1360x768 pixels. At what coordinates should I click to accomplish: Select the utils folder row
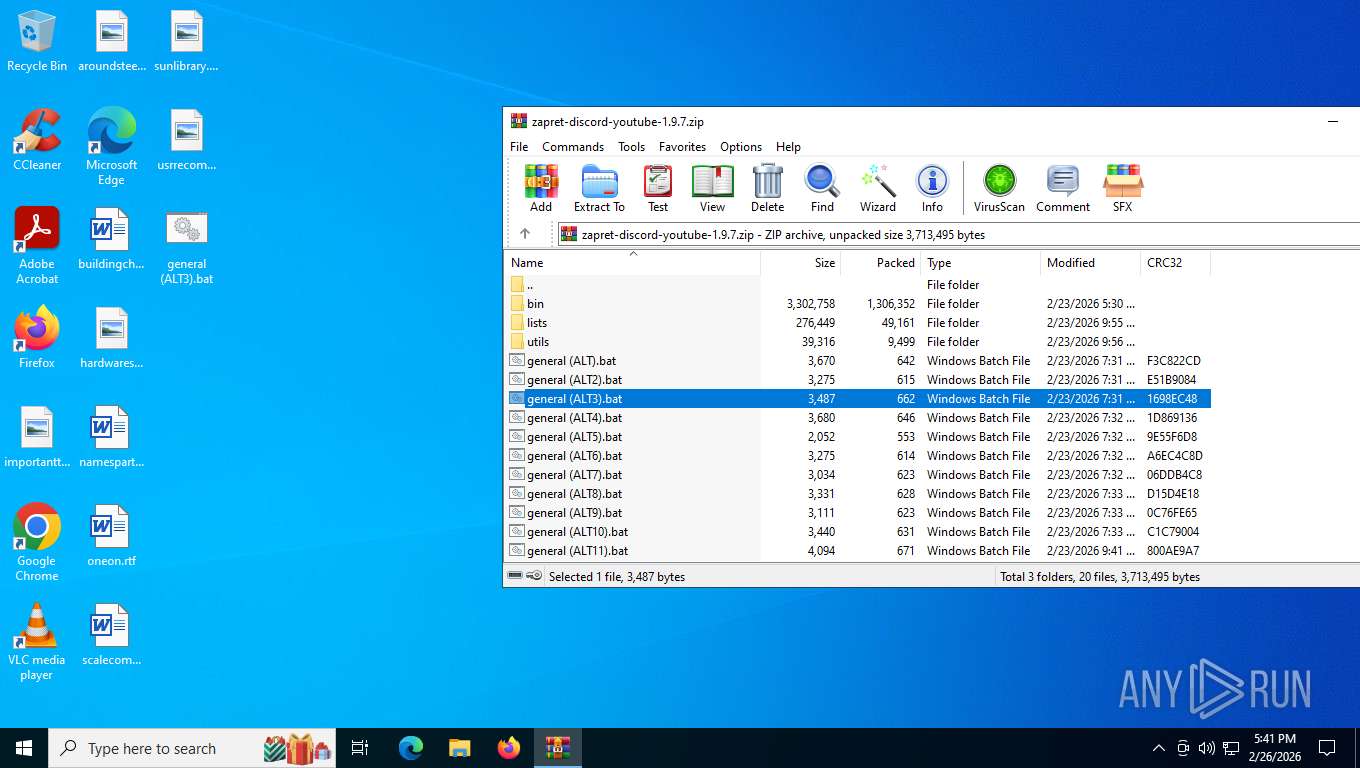[x=857, y=342]
